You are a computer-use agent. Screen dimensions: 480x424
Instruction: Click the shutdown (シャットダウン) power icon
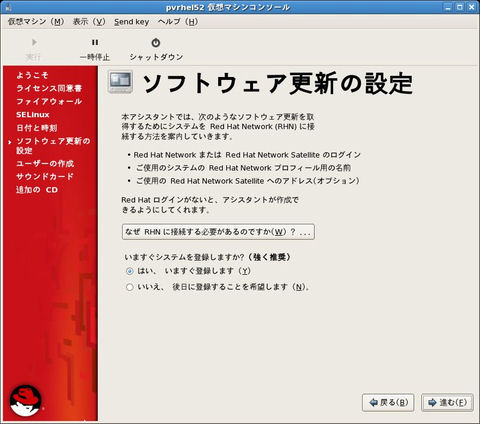pyautogui.click(x=156, y=43)
